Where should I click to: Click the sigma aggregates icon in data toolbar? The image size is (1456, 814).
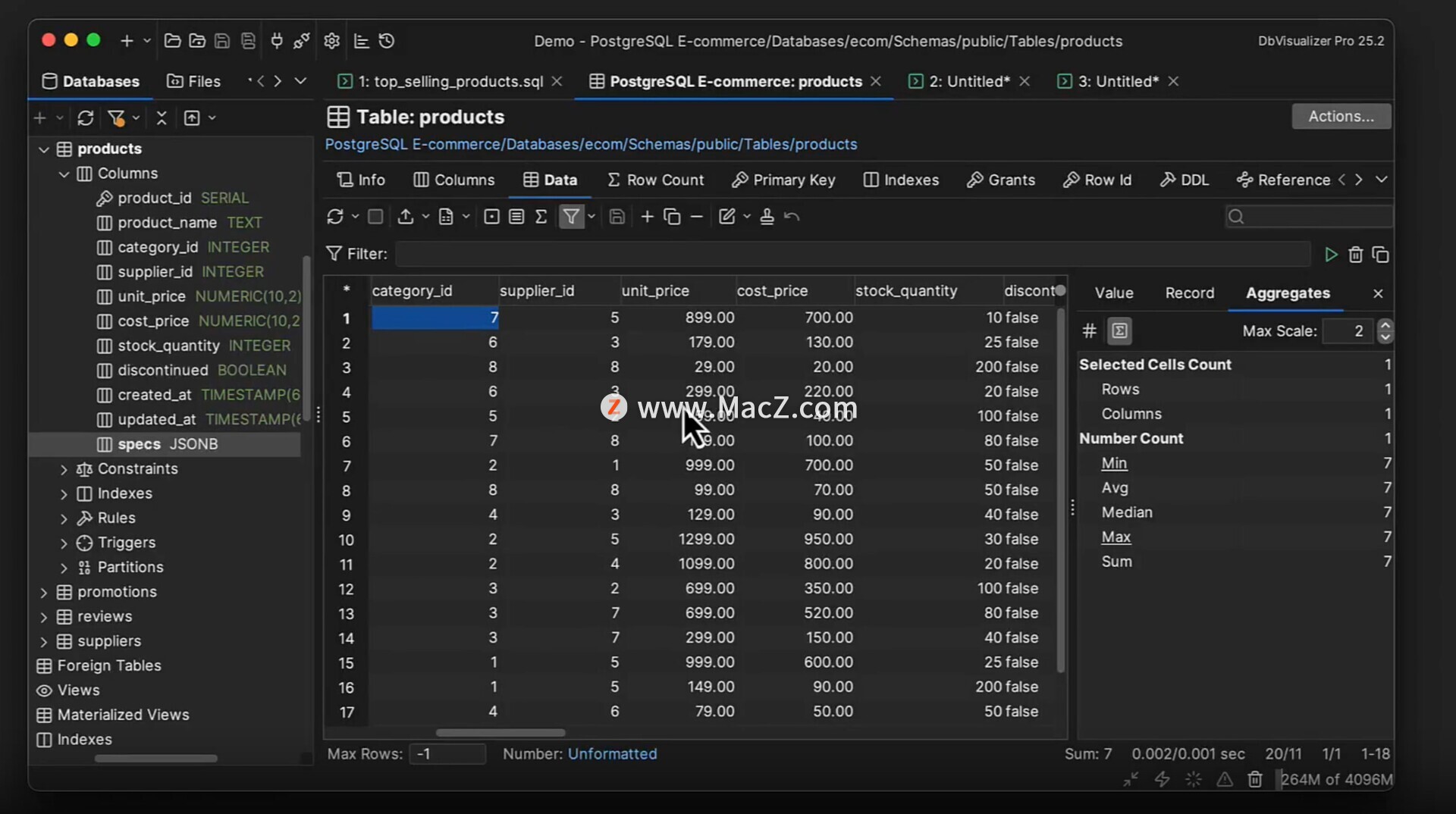click(x=541, y=217)
